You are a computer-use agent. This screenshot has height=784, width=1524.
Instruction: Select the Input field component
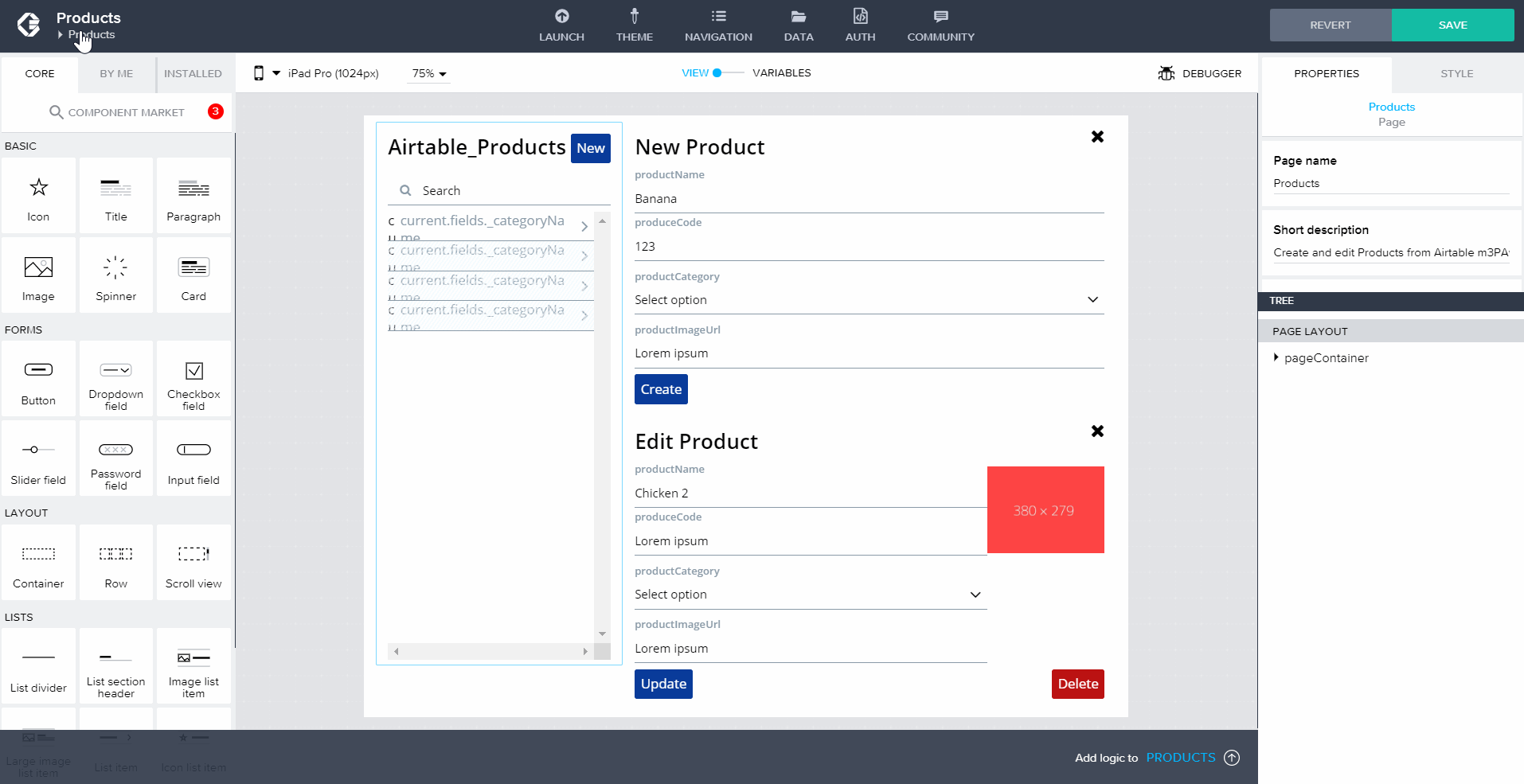click(193, 458)
